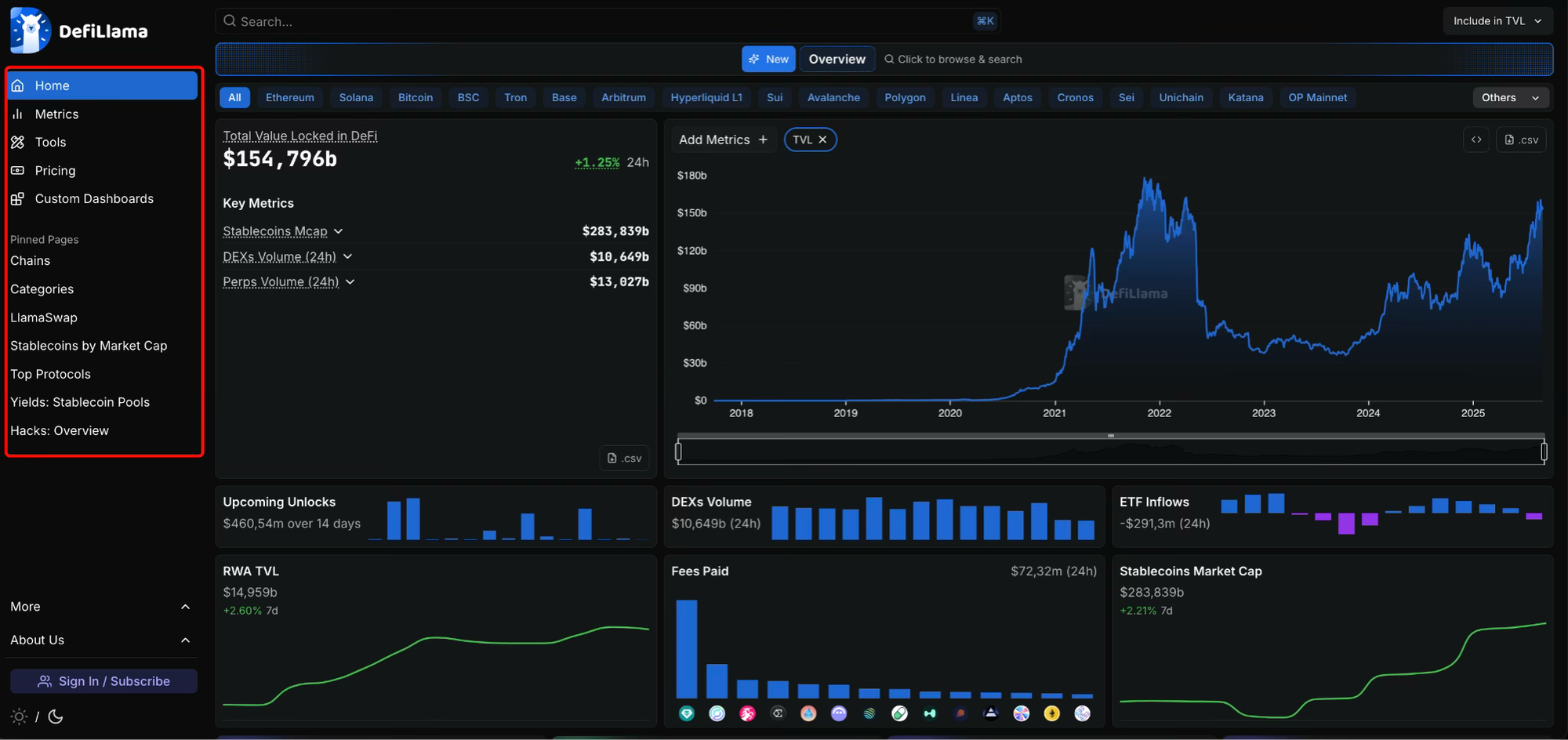
Task: Expand the Others chains dropdown
Action: pos(1509,97)
